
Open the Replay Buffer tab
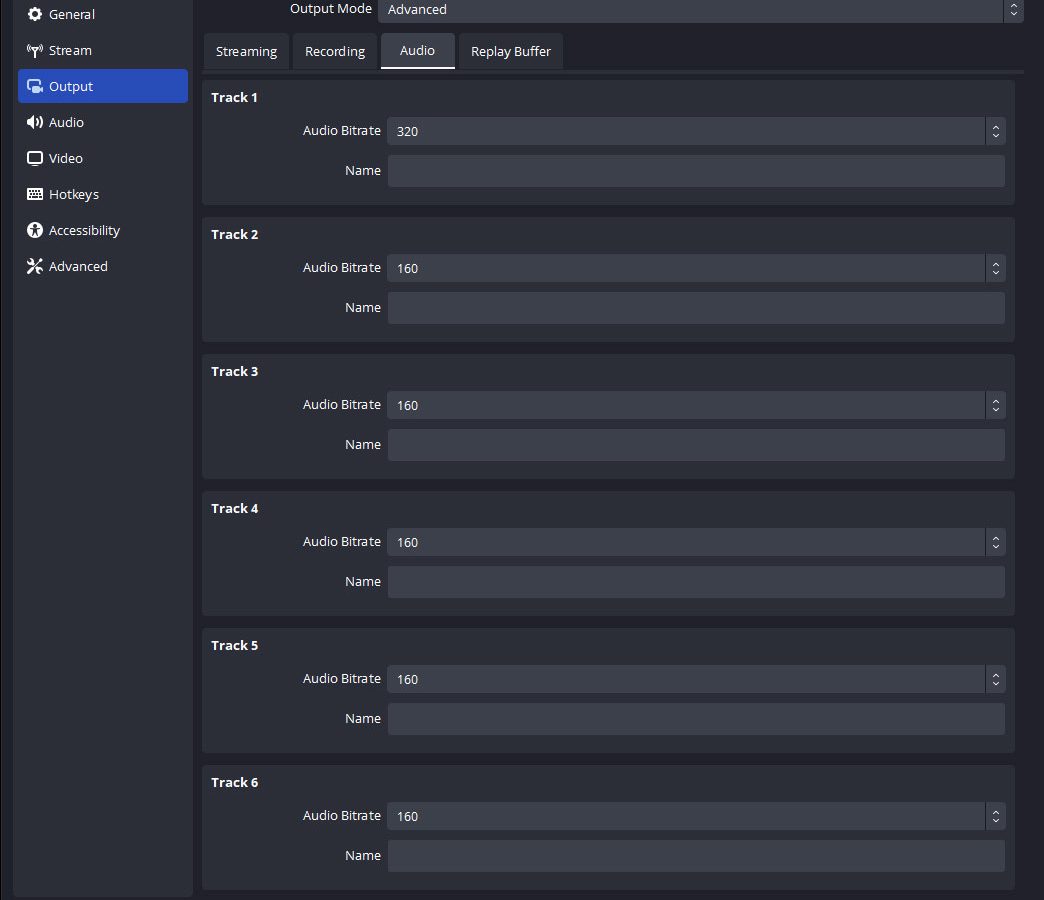pyautogui.click(x=511, y=52)
